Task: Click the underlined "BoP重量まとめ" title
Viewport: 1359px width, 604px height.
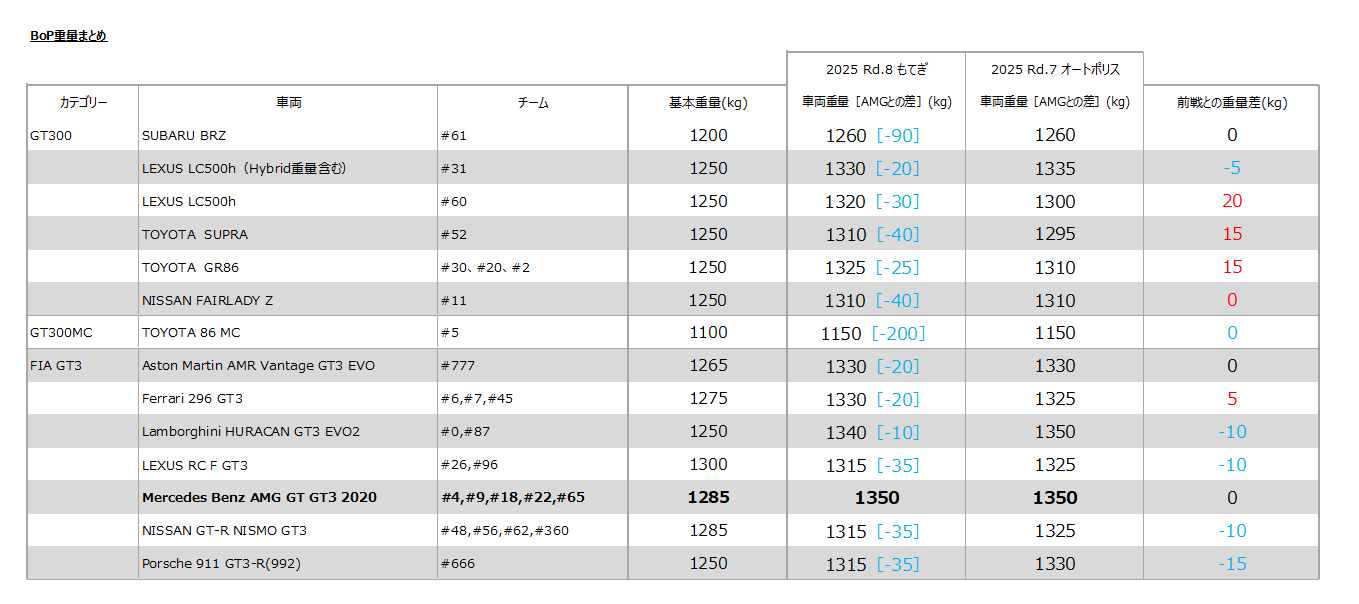Action: pos(68,36)
